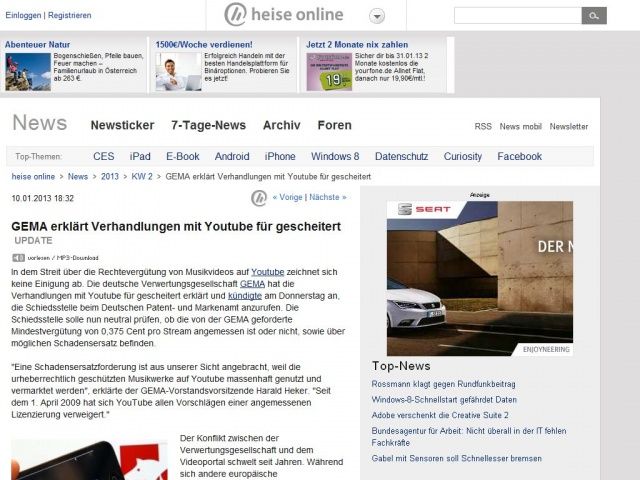Click the vorlesen / MP3-Download link
This screenshot has height=480, width=640.
point(63,258)
